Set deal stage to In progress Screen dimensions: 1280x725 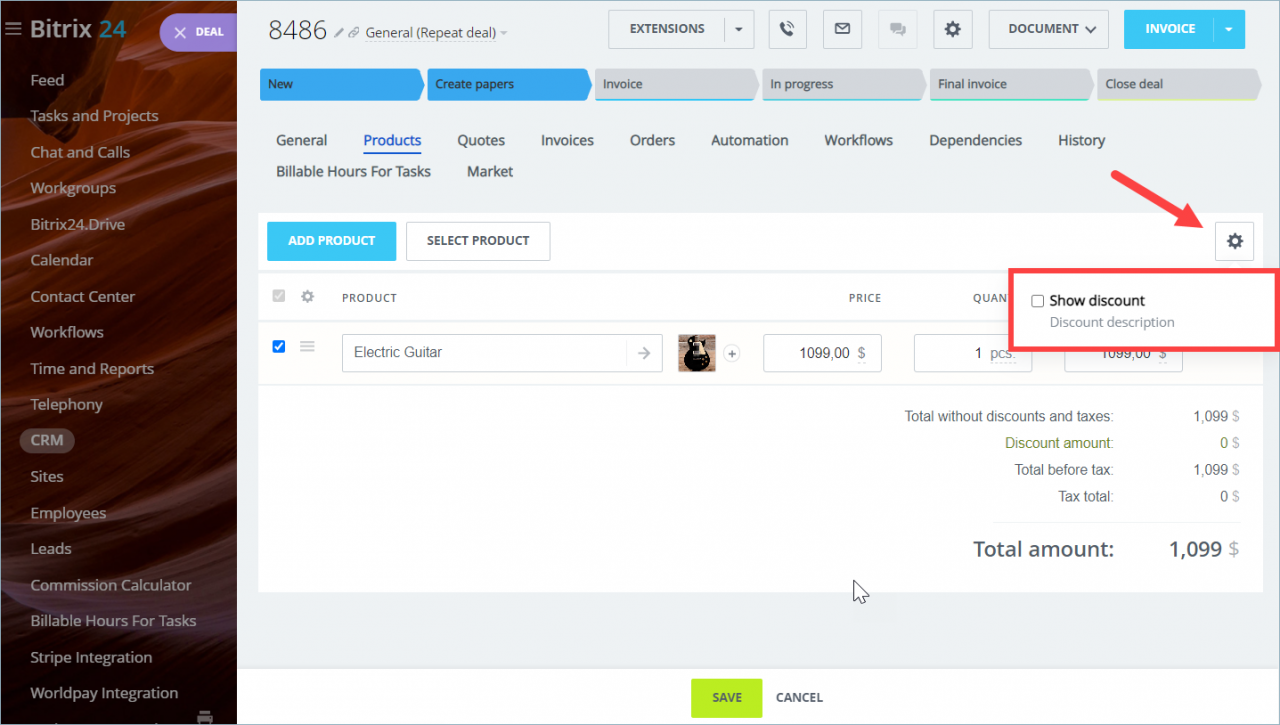coord(843,84)
